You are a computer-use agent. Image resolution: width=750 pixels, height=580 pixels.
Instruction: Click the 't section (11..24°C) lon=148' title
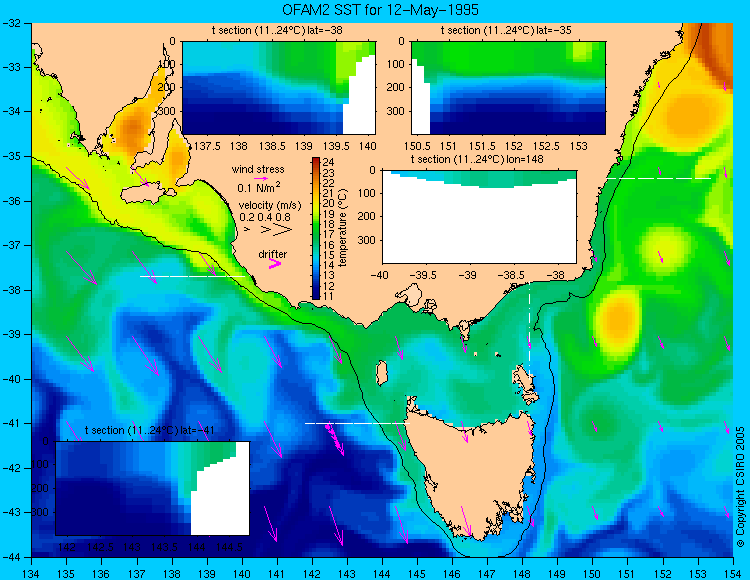tap(477, 159)
